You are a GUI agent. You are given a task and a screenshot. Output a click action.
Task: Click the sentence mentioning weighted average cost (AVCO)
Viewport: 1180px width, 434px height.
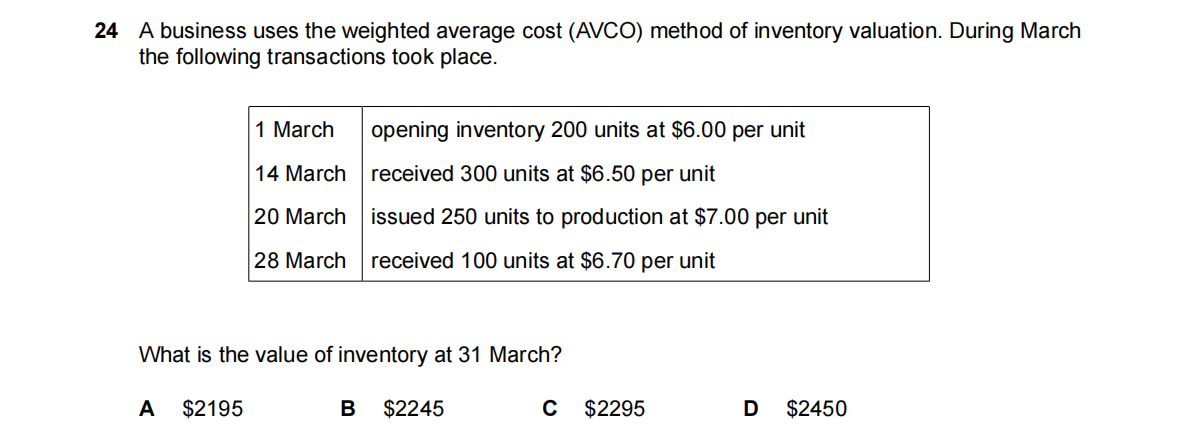[x=609, y=31]
